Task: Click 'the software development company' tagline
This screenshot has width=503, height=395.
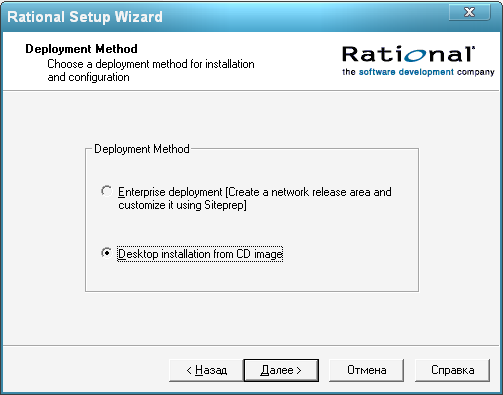Action: [418, 72]
